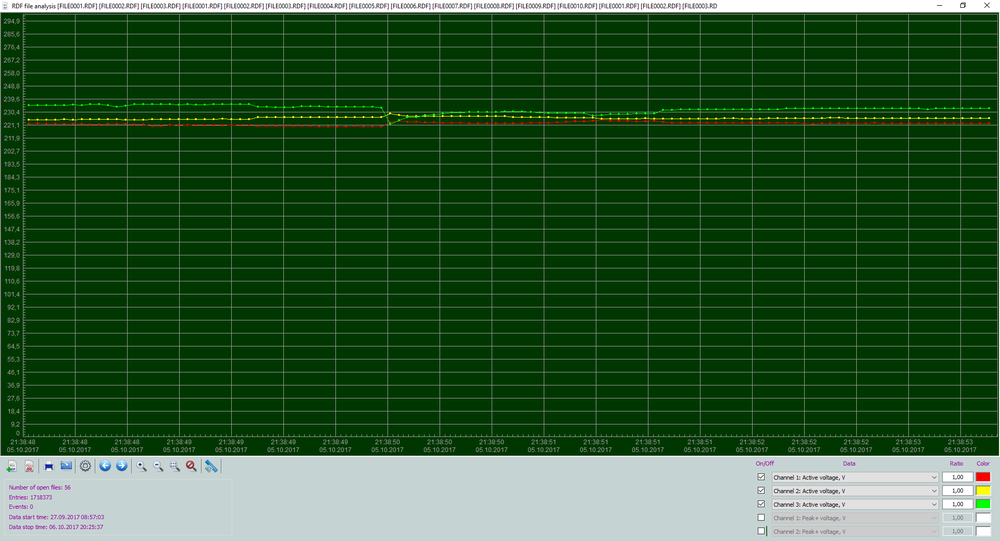Print the chart with the printer icon

49,466
